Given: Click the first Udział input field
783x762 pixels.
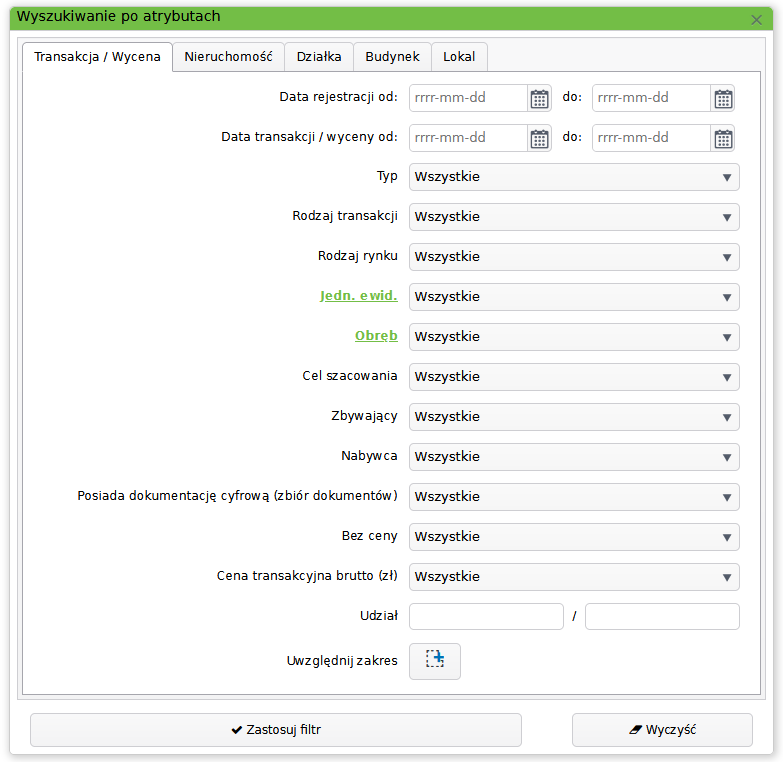Looking at the screenshot, I should 486,617.
